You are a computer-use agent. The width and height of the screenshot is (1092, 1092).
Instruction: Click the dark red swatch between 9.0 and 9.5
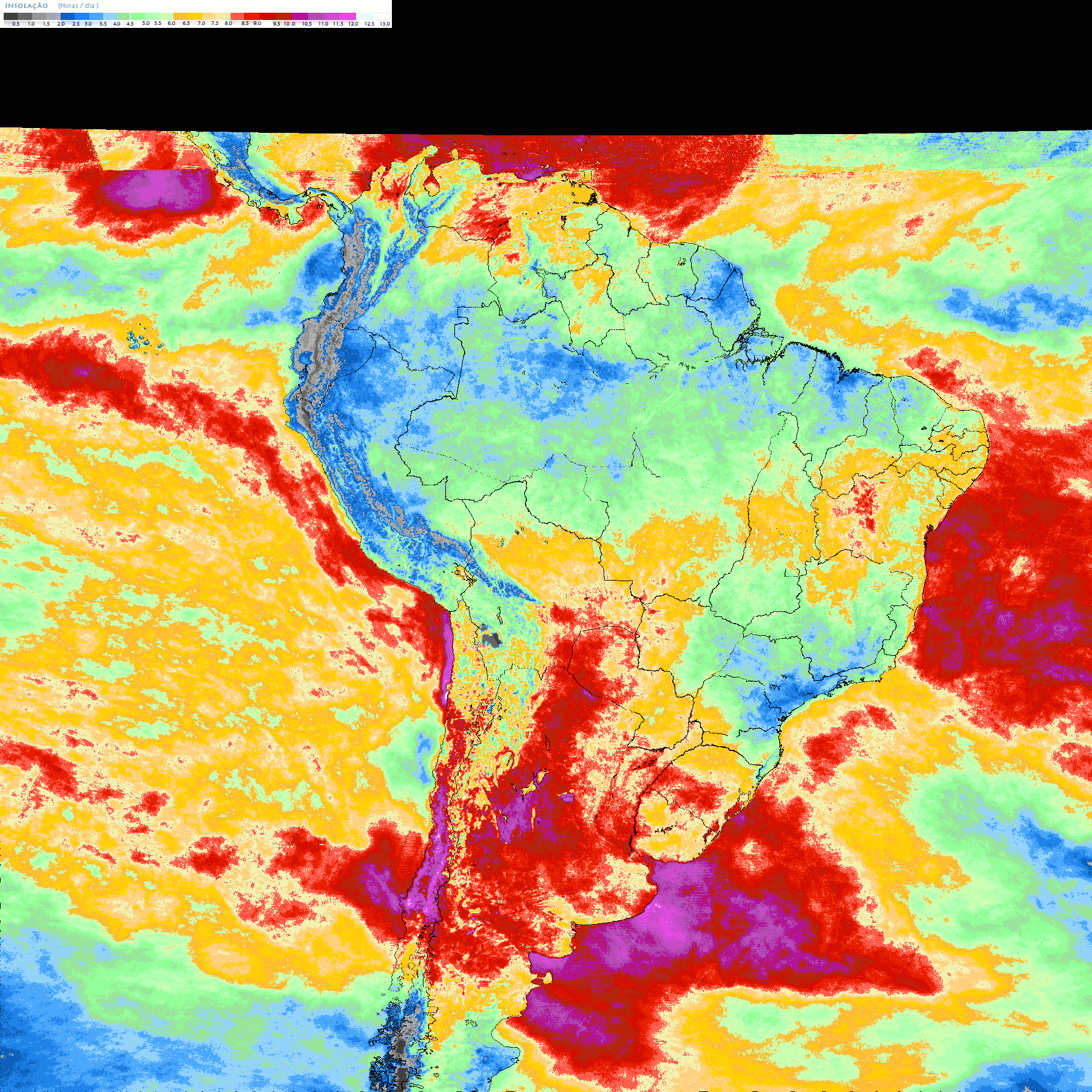pyautogui.click(x=268, y=16)
